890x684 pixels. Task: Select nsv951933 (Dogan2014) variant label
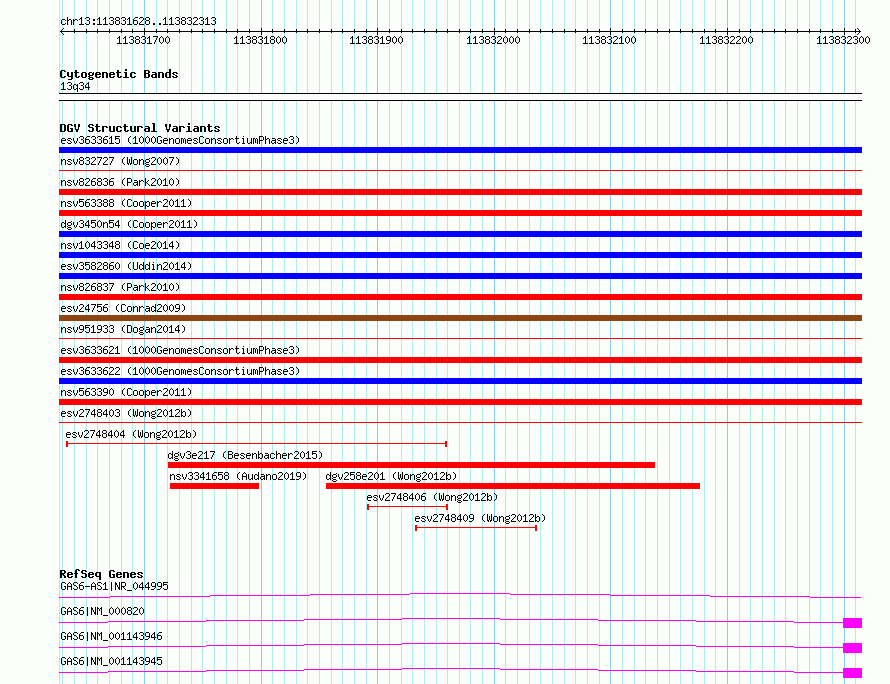point(123,329)
